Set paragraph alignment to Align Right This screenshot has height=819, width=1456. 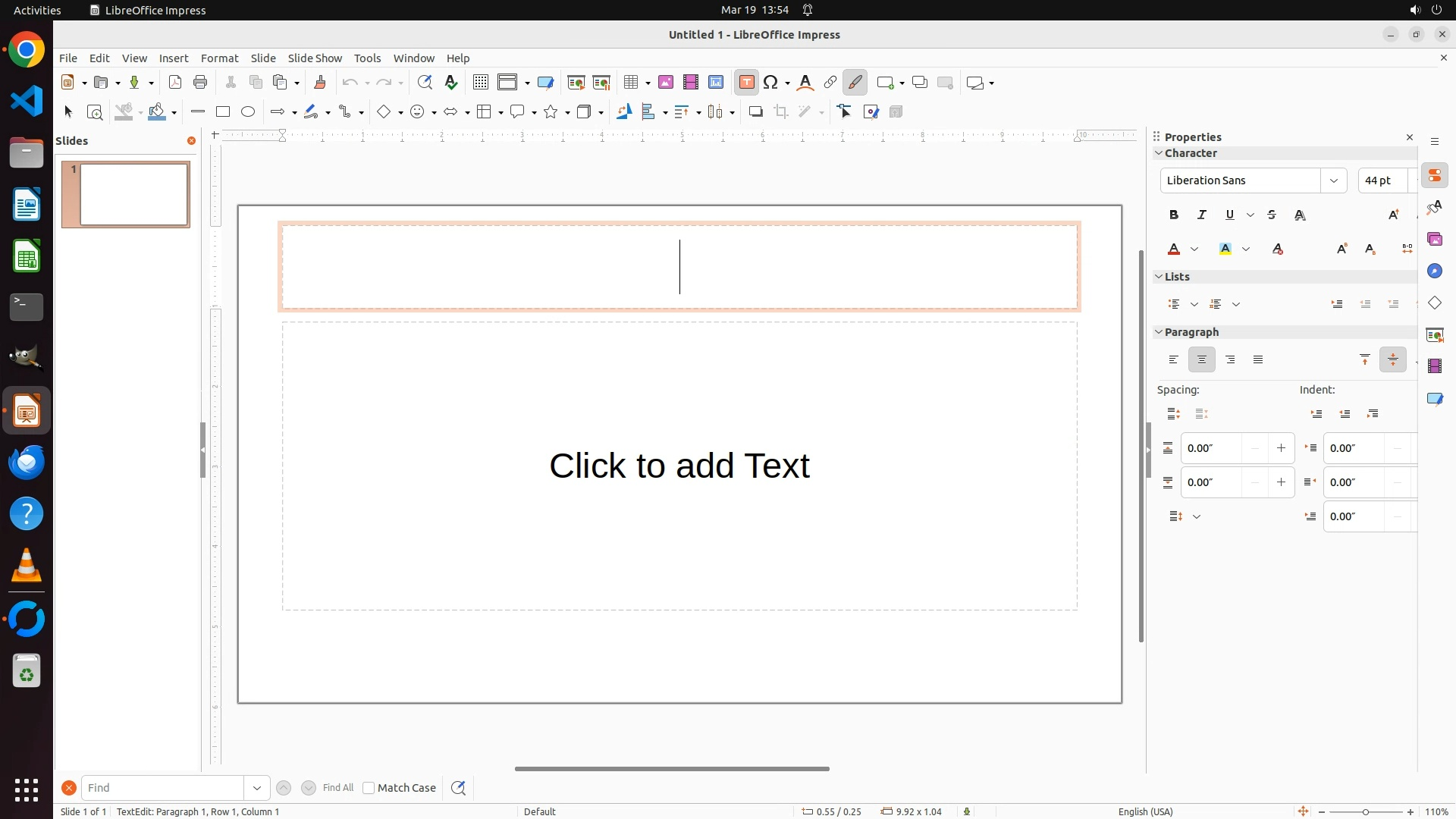[1230, 360]
